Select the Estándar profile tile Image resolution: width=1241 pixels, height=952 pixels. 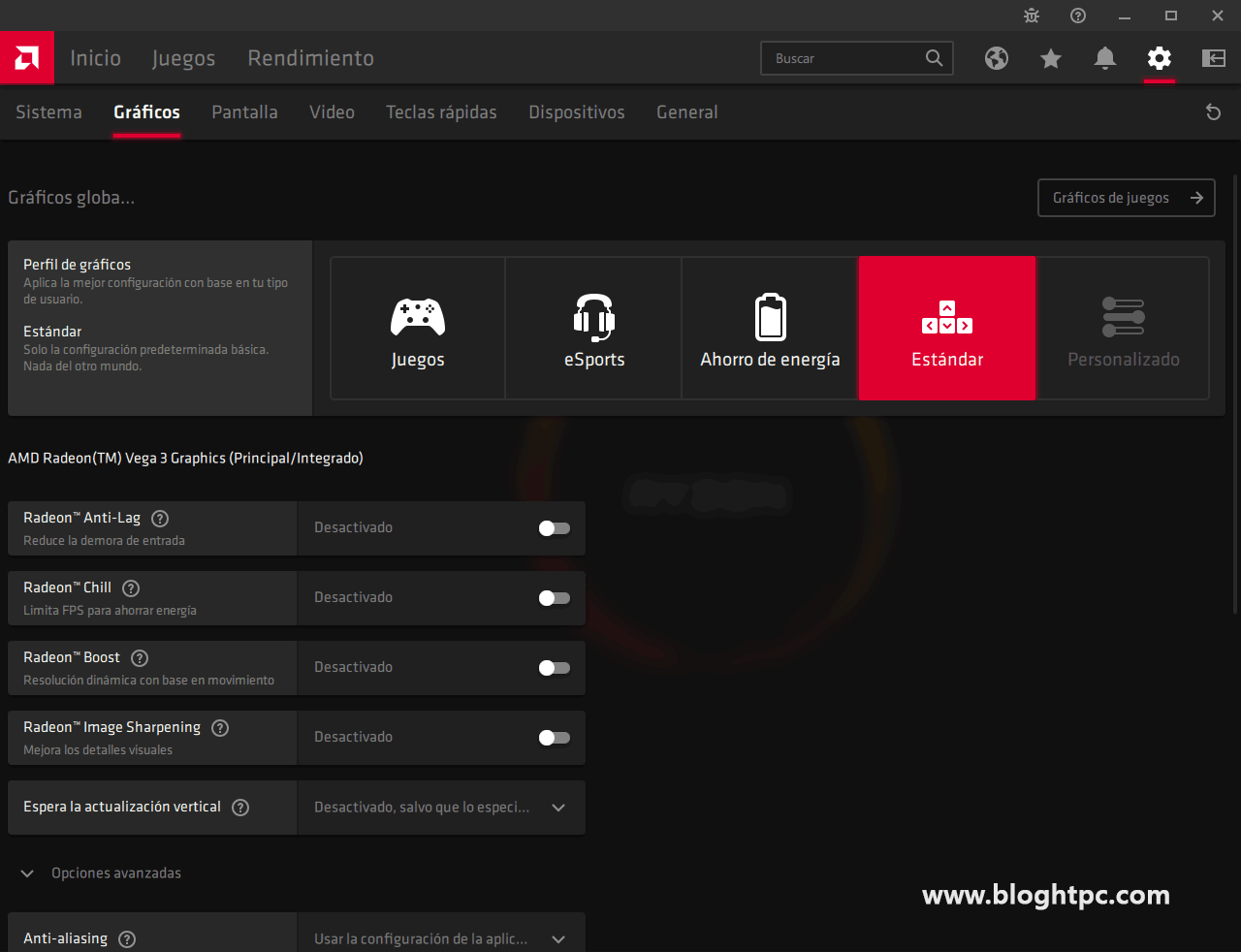tap(947, 328)
